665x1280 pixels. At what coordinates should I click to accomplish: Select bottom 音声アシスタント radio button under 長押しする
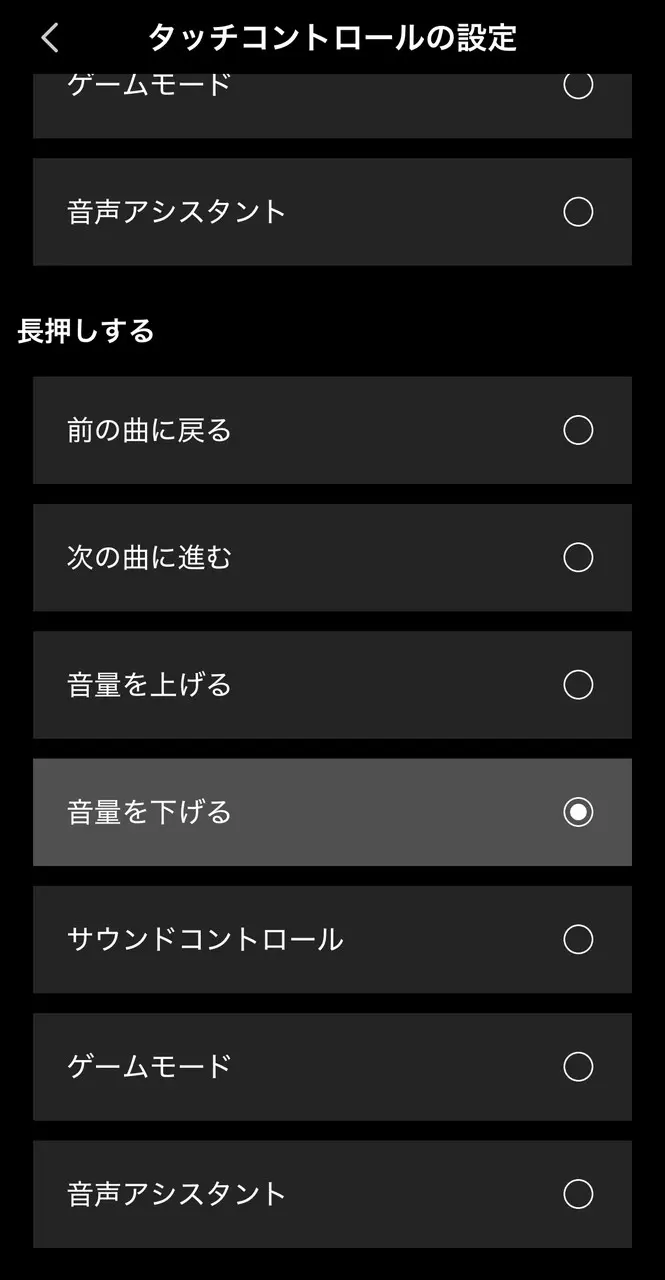pos(578,1194)
